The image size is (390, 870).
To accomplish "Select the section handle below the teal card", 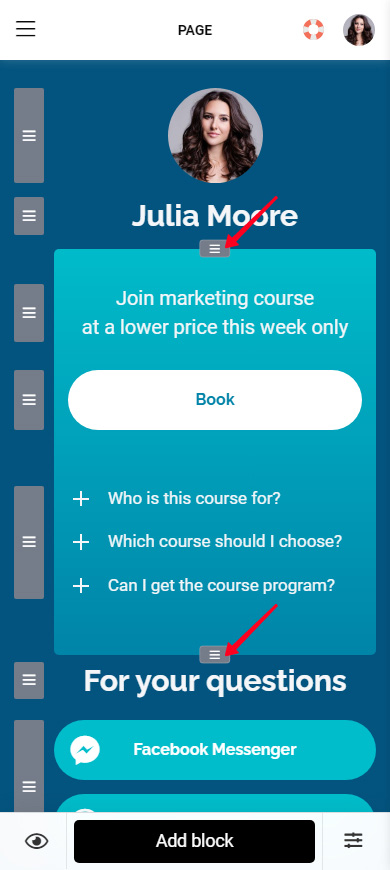I will (215, 655).
